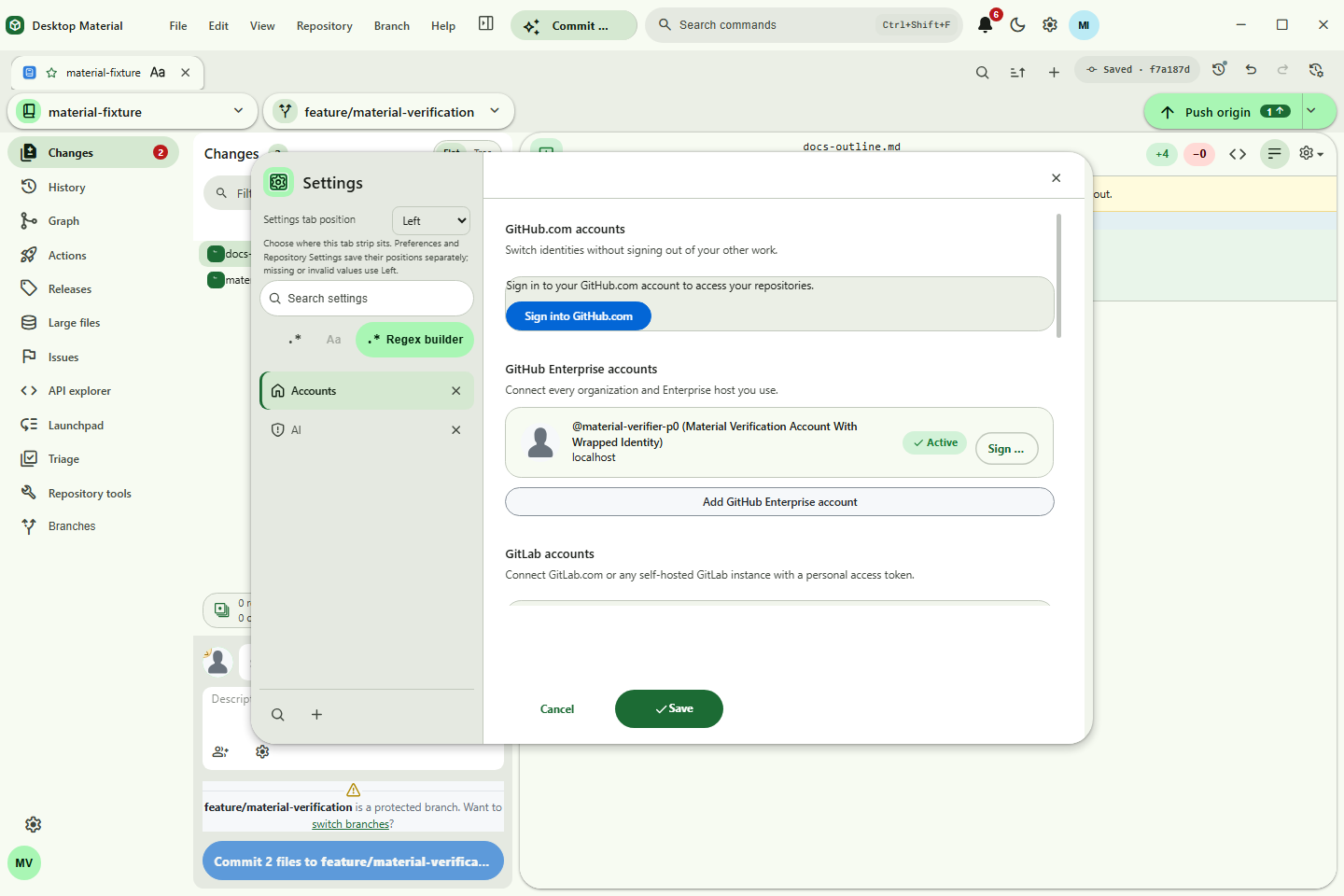Screen dimensions: 1344x896
Task: Save the settings
Action: (669, 708)
